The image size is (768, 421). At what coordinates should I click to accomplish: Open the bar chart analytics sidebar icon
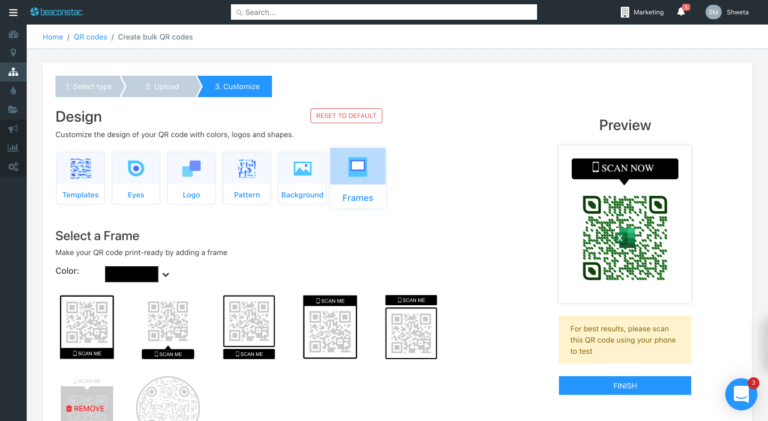(13, 147)
